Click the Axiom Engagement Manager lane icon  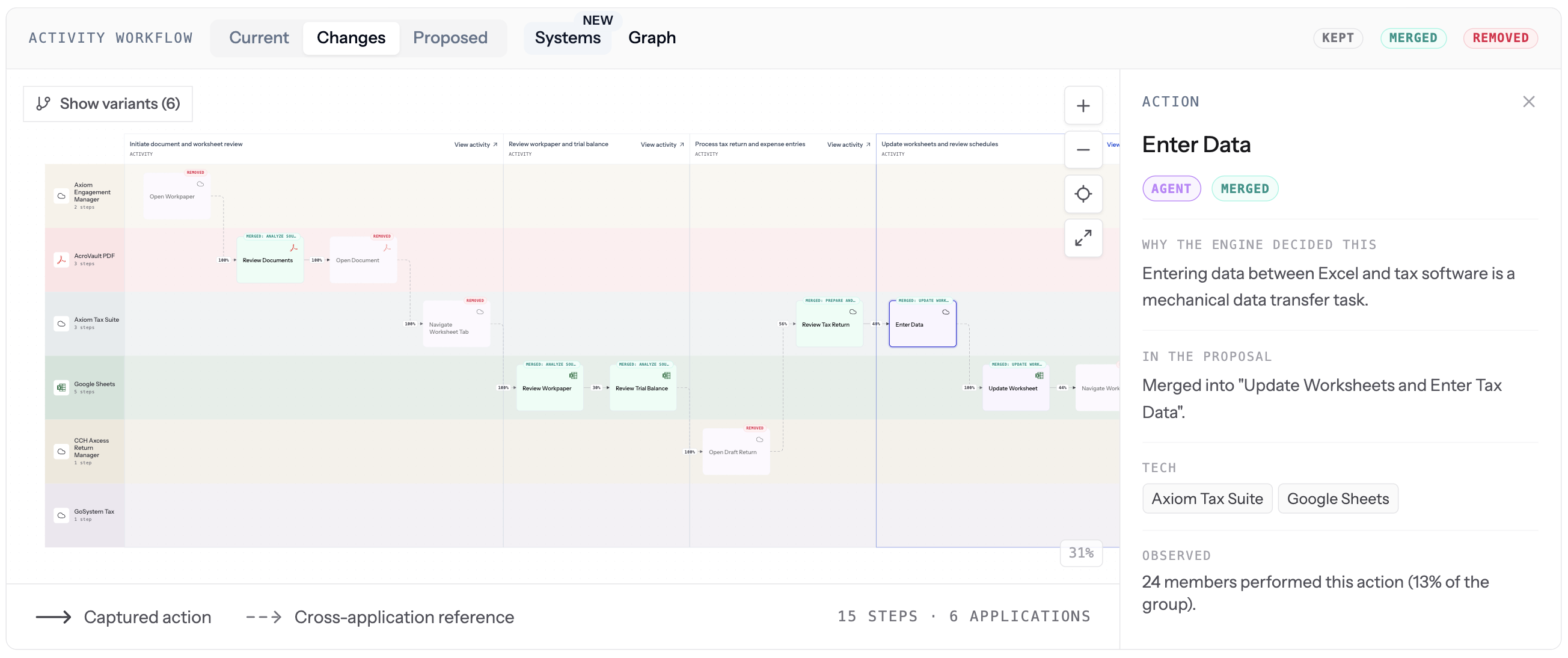tap(61, 196)
